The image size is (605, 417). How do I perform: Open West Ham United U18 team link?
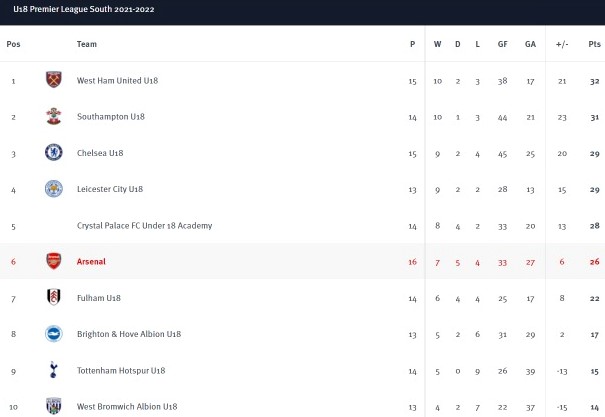117,81
